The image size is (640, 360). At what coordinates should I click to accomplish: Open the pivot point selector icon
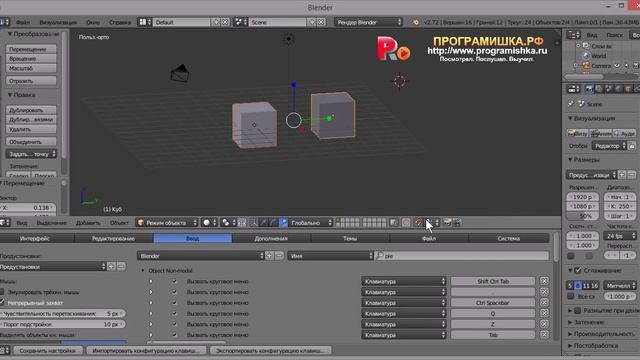tap(228, 222)
